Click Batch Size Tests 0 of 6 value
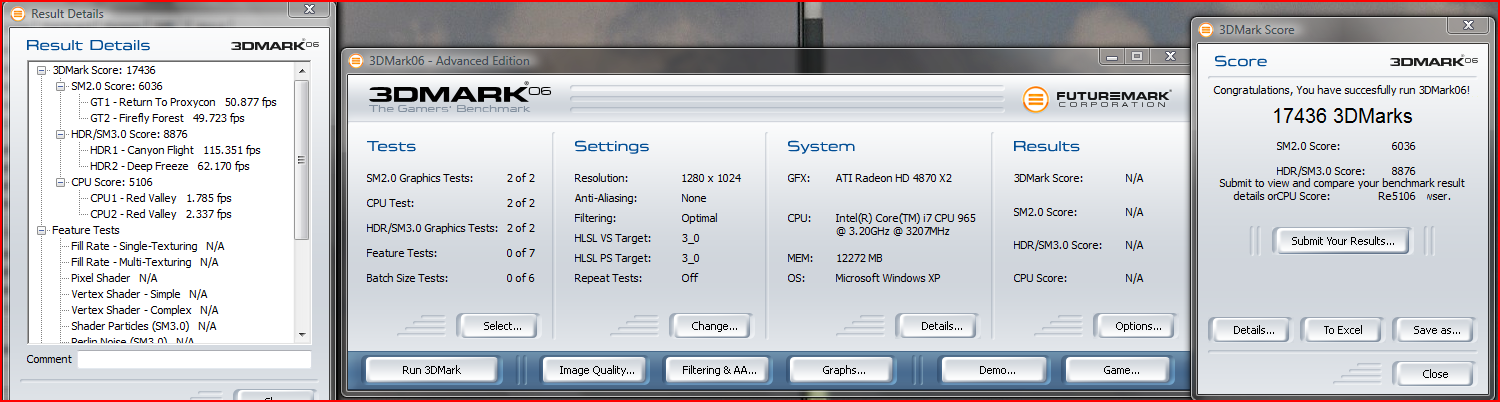This screenshot has width=1500, height=402. (520, 278)
